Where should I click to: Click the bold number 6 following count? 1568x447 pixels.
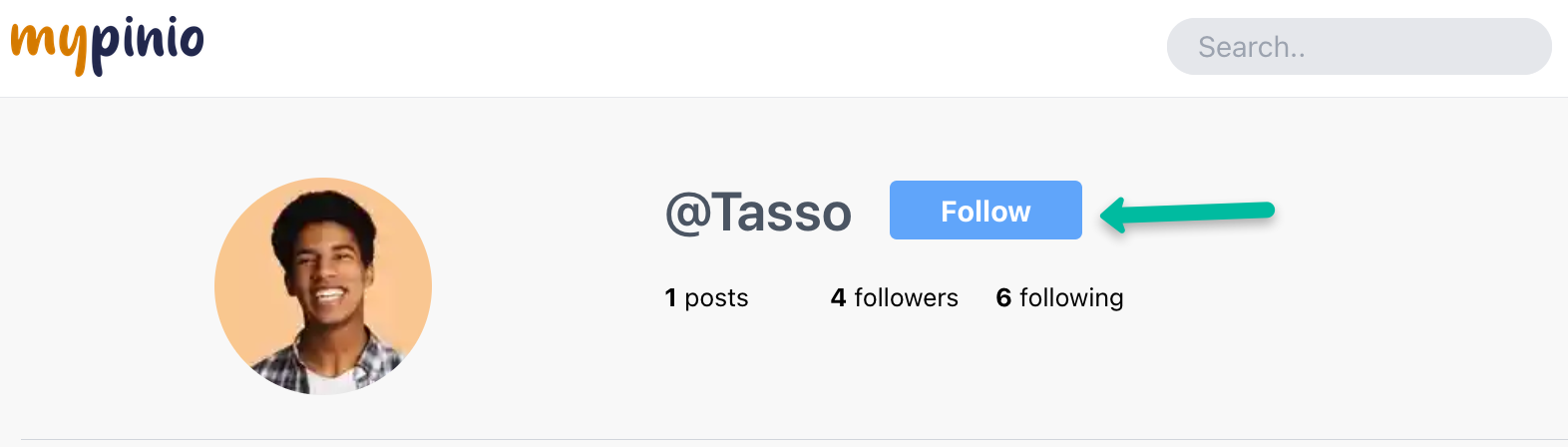pyautogui.click(x=1003, y=297)
